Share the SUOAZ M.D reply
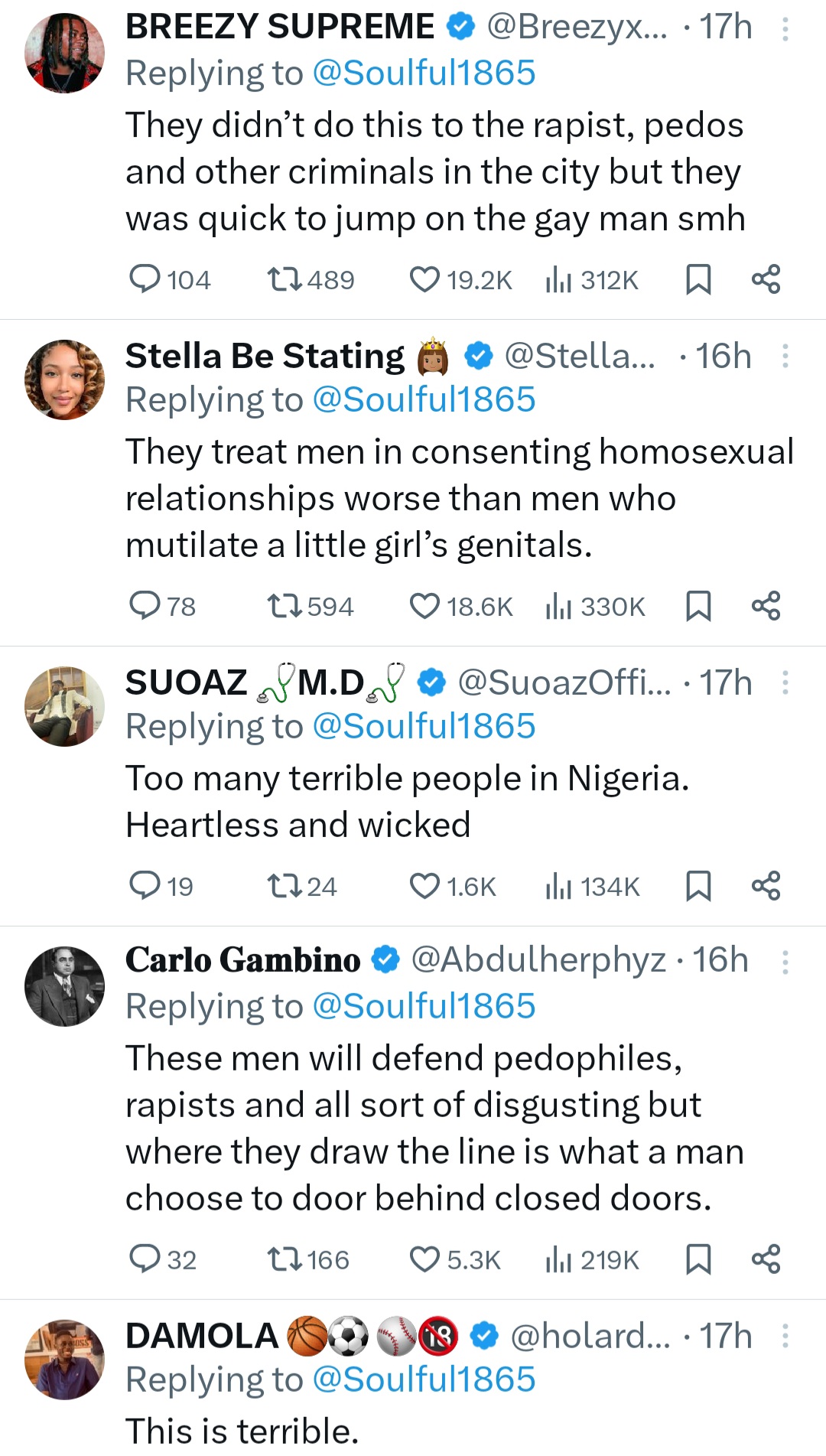This screenshot has height=1456, width=826. (766, 886)
